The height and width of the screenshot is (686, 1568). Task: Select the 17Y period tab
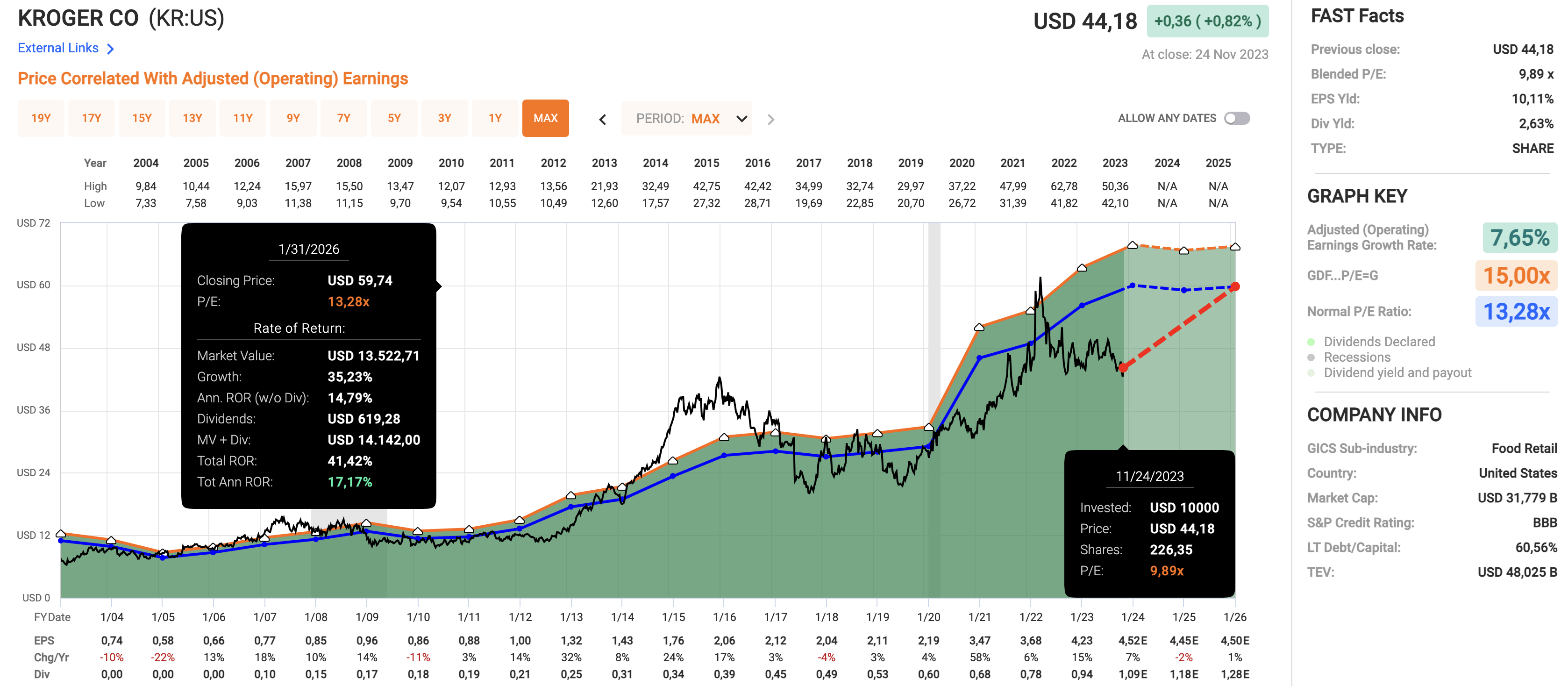(x=91, y=118)
